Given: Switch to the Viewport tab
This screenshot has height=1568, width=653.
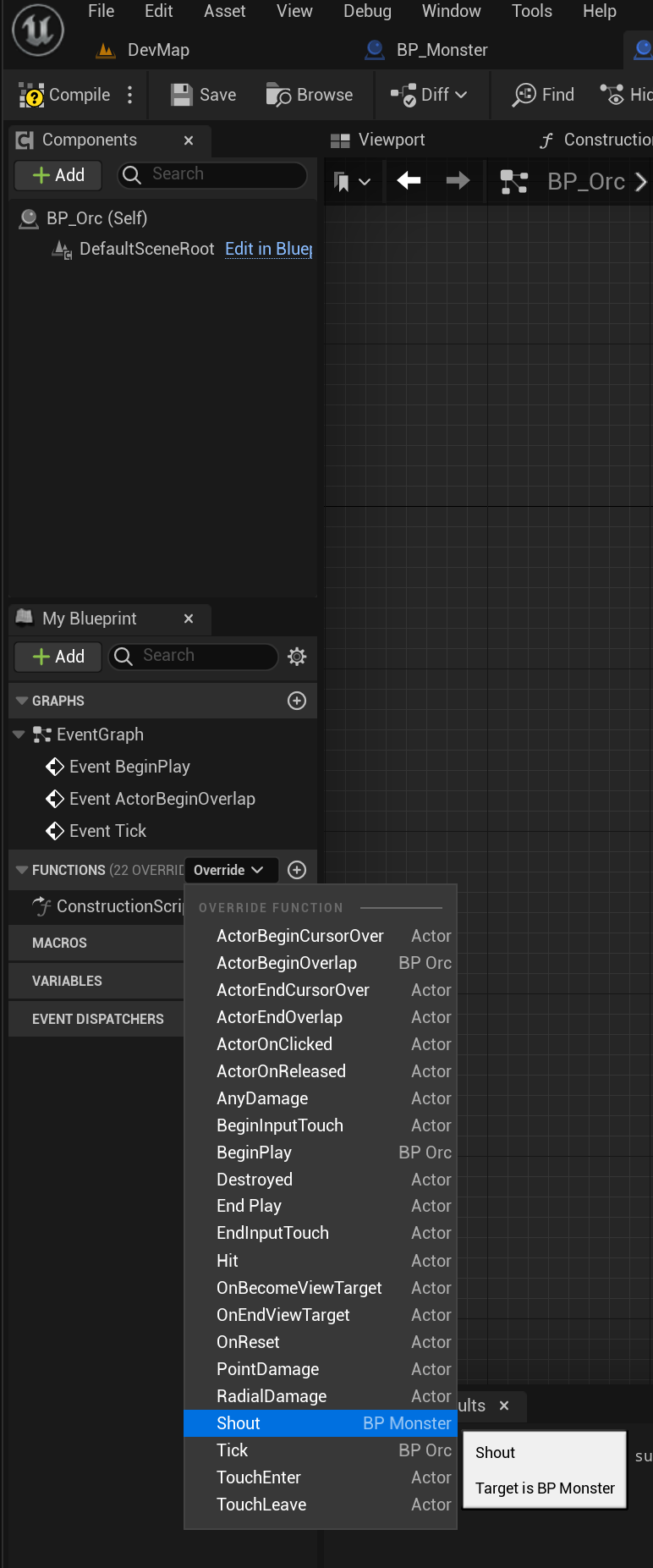Looking at the screenshot, I should (378, 140).
